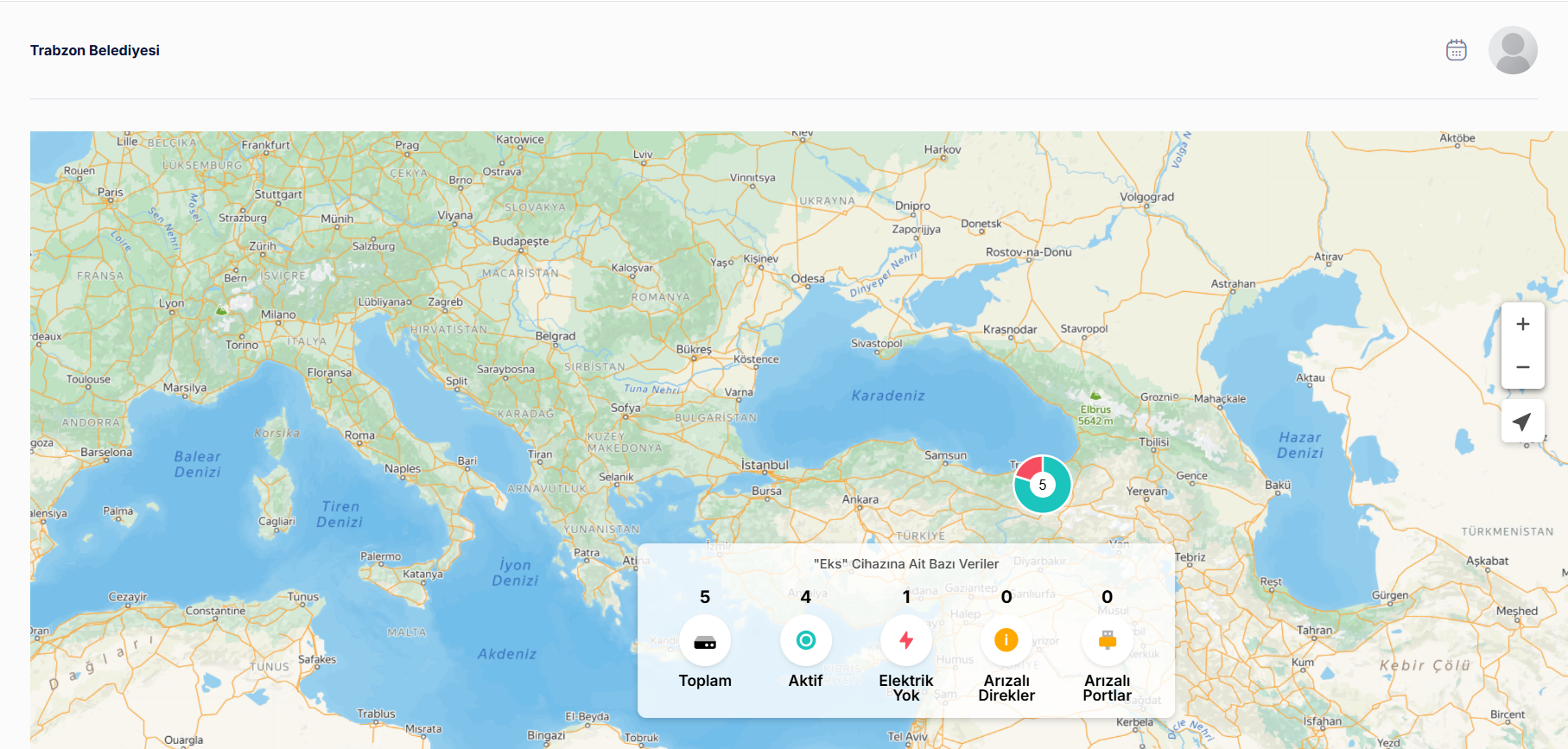Click the Toplam label
This screenshot has width=1568, height=749.
point(705,681)
